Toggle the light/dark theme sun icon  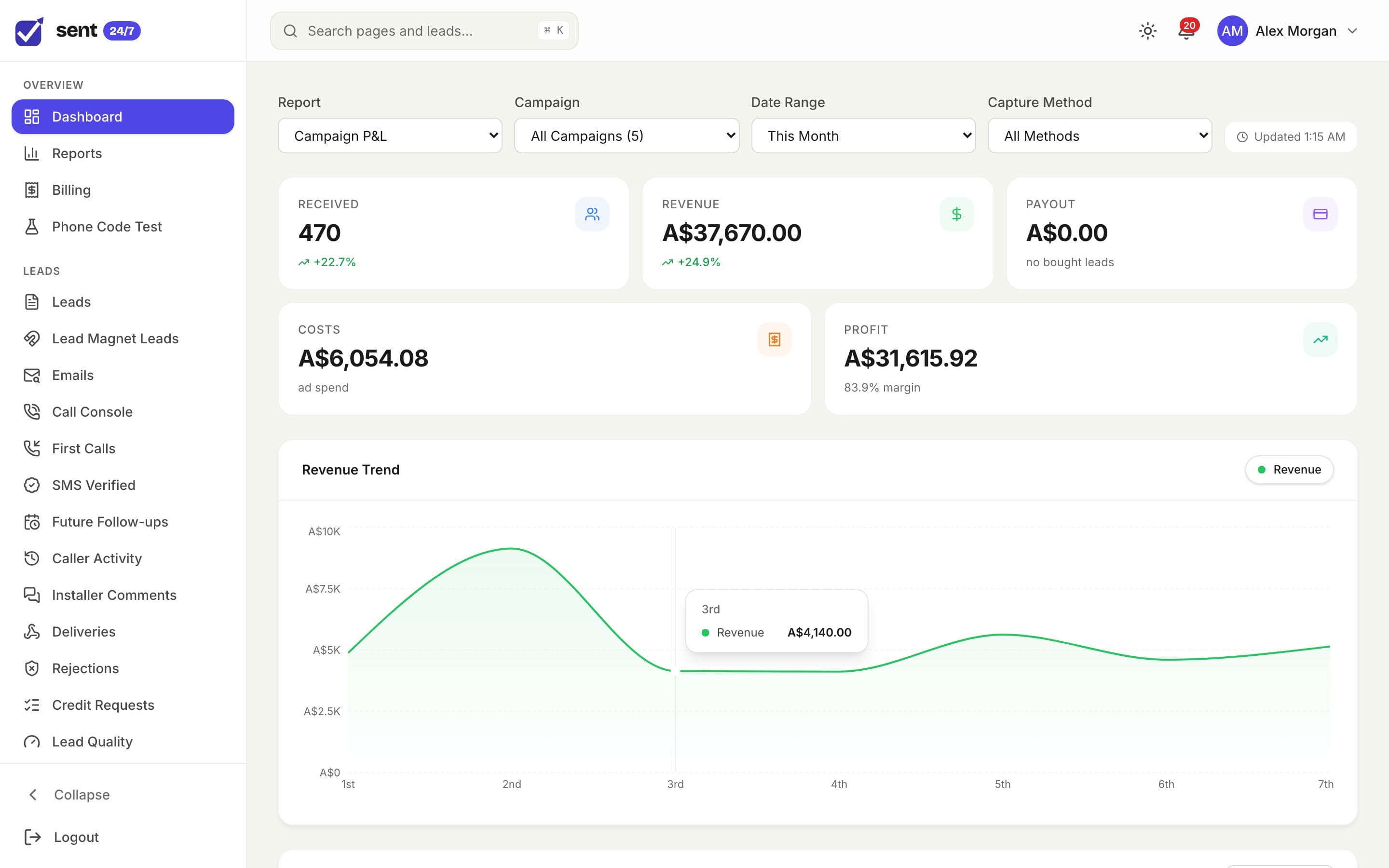point(1147,31)
